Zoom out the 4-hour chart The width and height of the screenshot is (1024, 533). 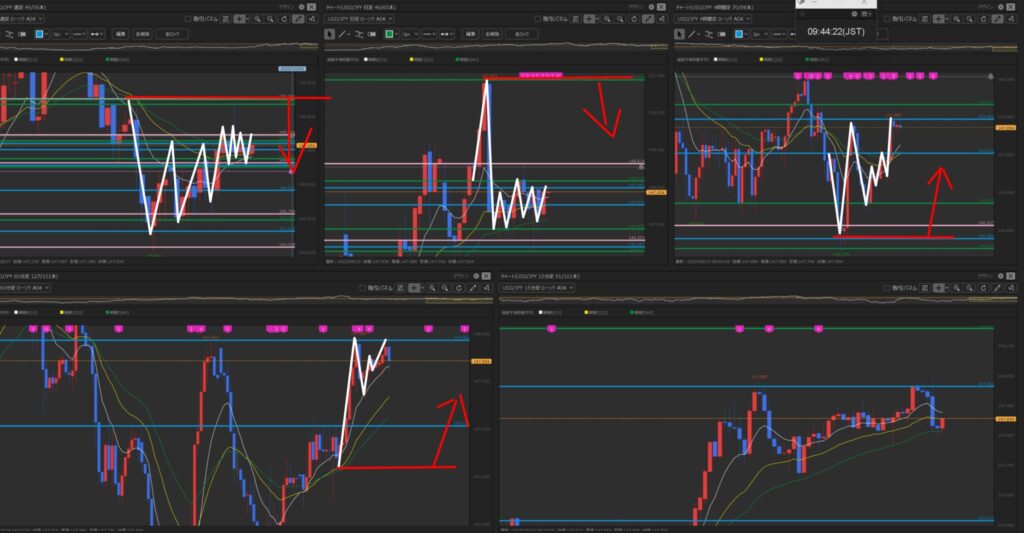(970, 19)
